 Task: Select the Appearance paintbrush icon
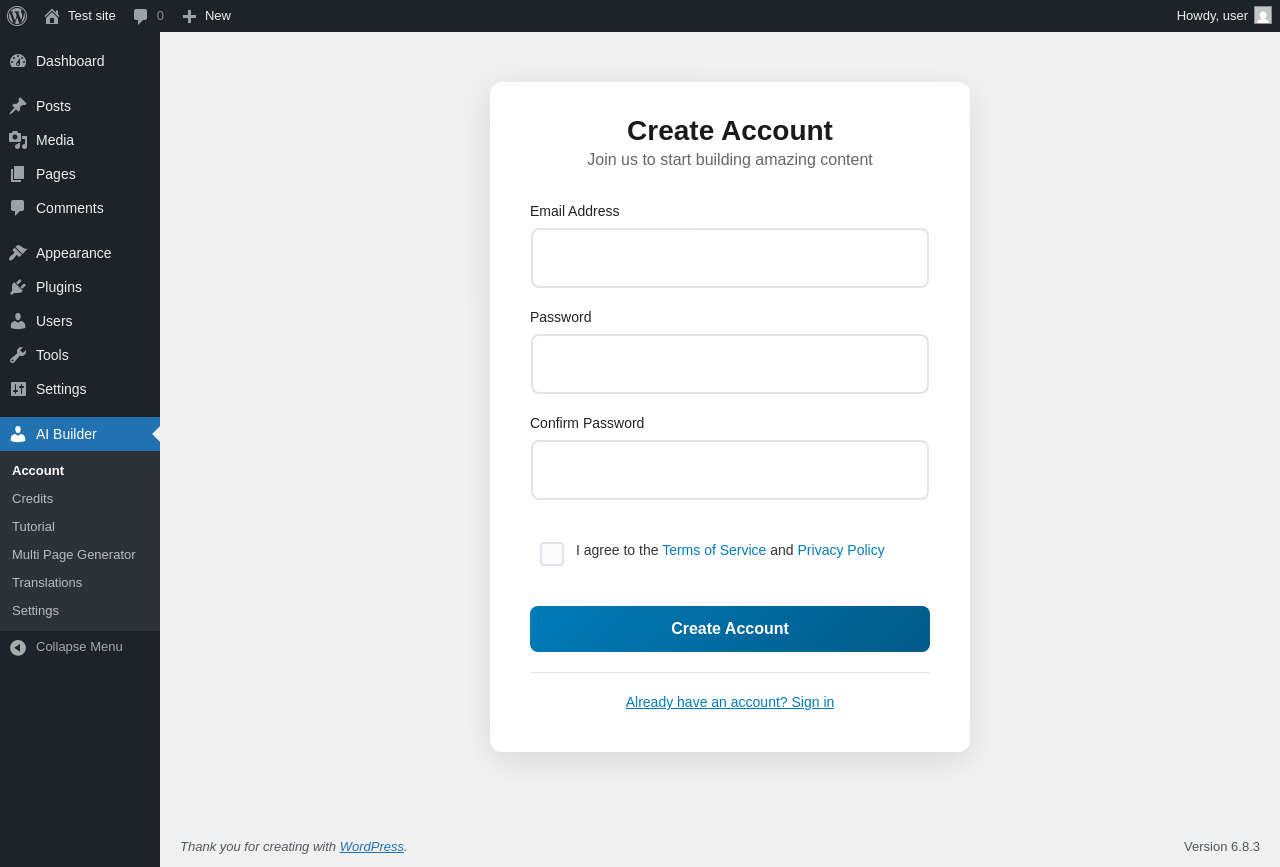[18, 253]
